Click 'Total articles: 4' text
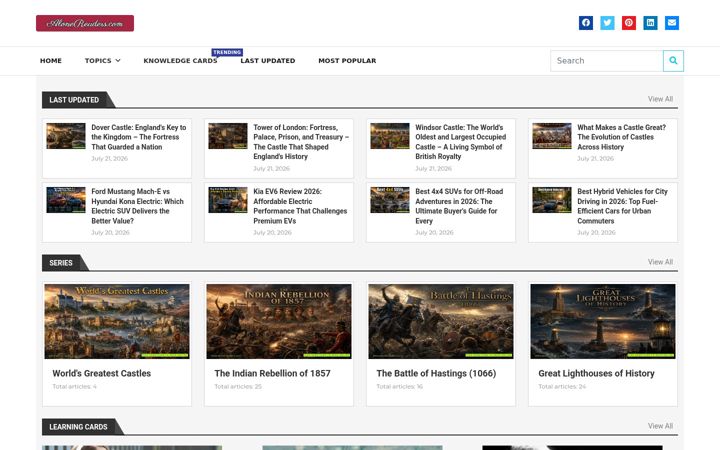 click(x=74, y=387)
